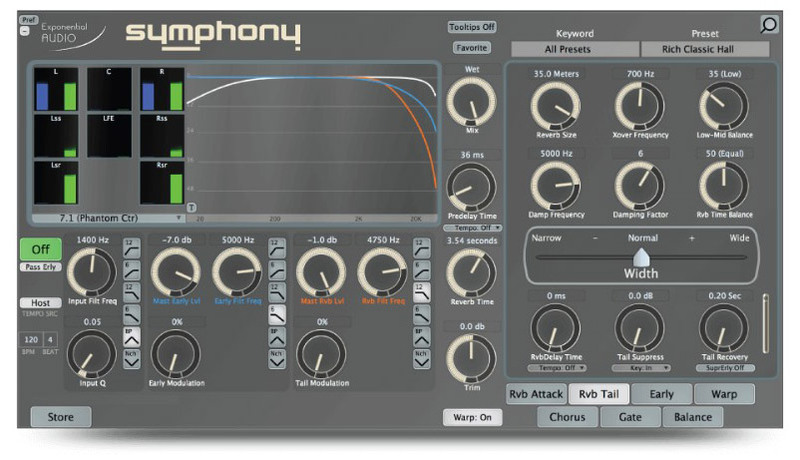800x460 pixels.
Task: Set Rvb filter to 6 dB high-pass
Action: [x=421, y=270]
